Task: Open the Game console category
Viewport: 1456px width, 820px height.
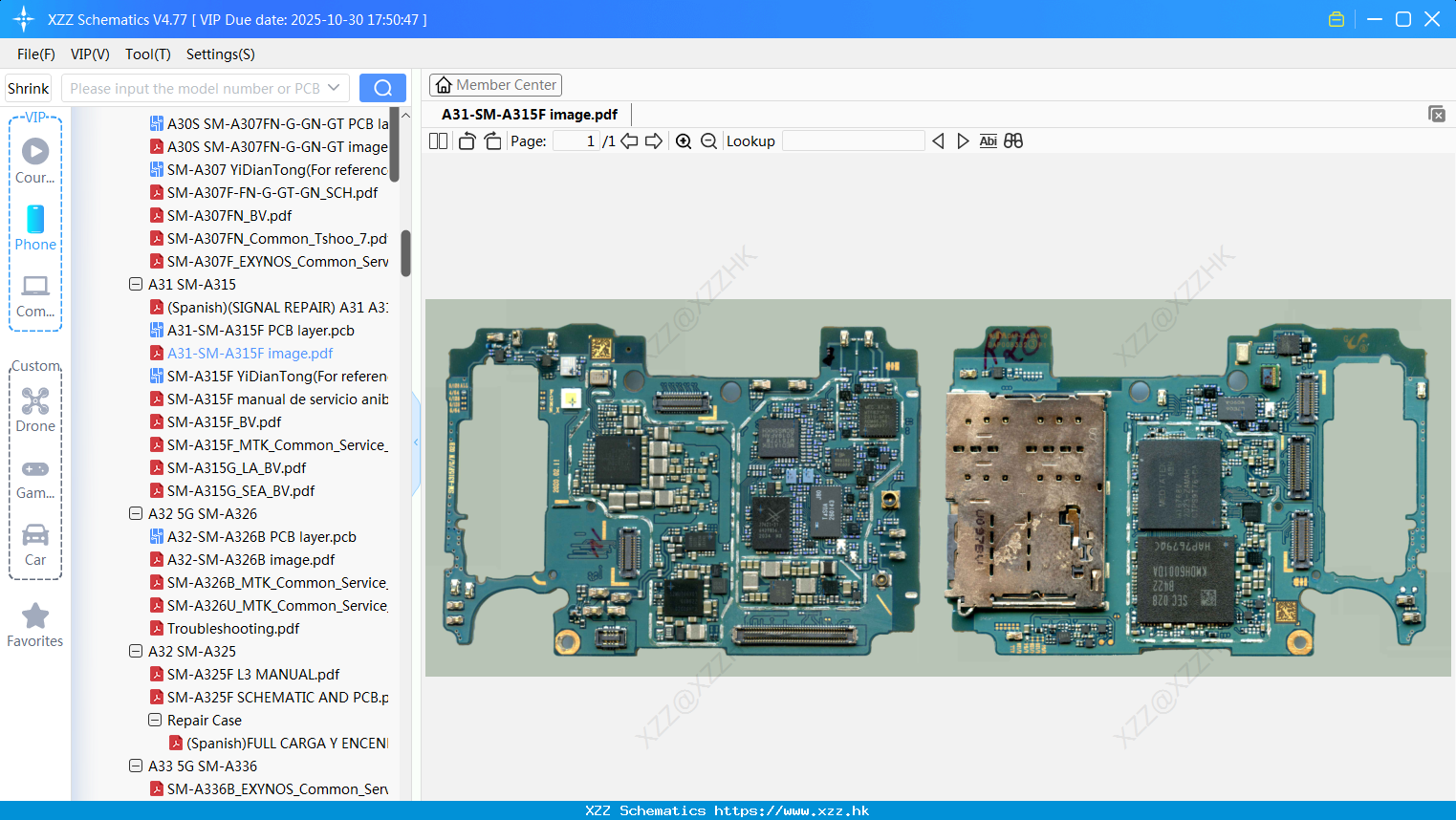Action: pos(35,478)
